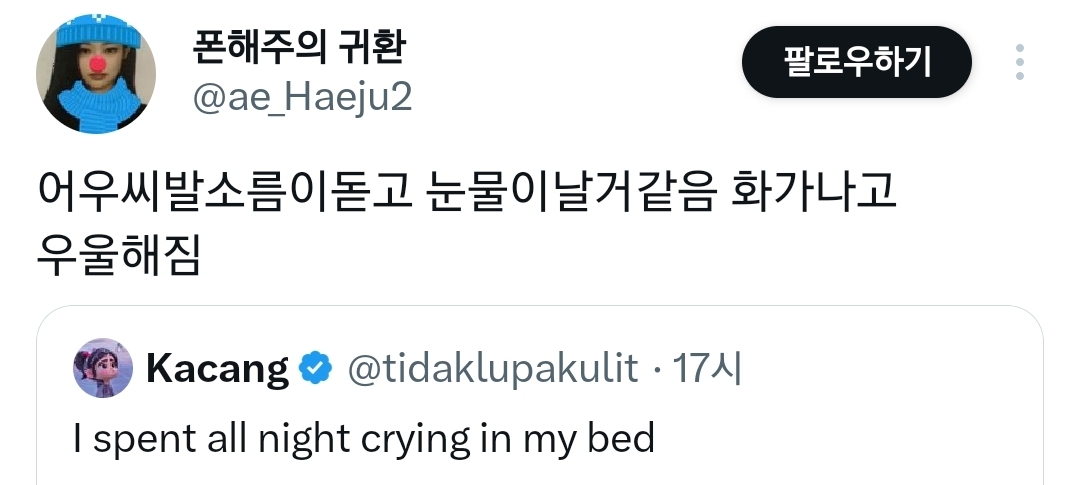Open quoted tweet card via empty right area
Viewport: 1080px width, 485px height.
click(880, 420)
